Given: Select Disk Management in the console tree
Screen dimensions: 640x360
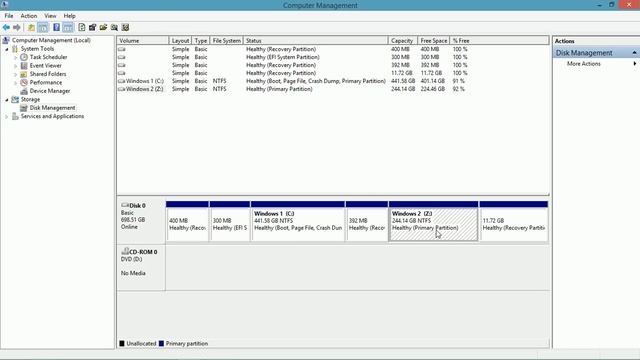Looking at the screenshot, I should (x=52, y=108).
